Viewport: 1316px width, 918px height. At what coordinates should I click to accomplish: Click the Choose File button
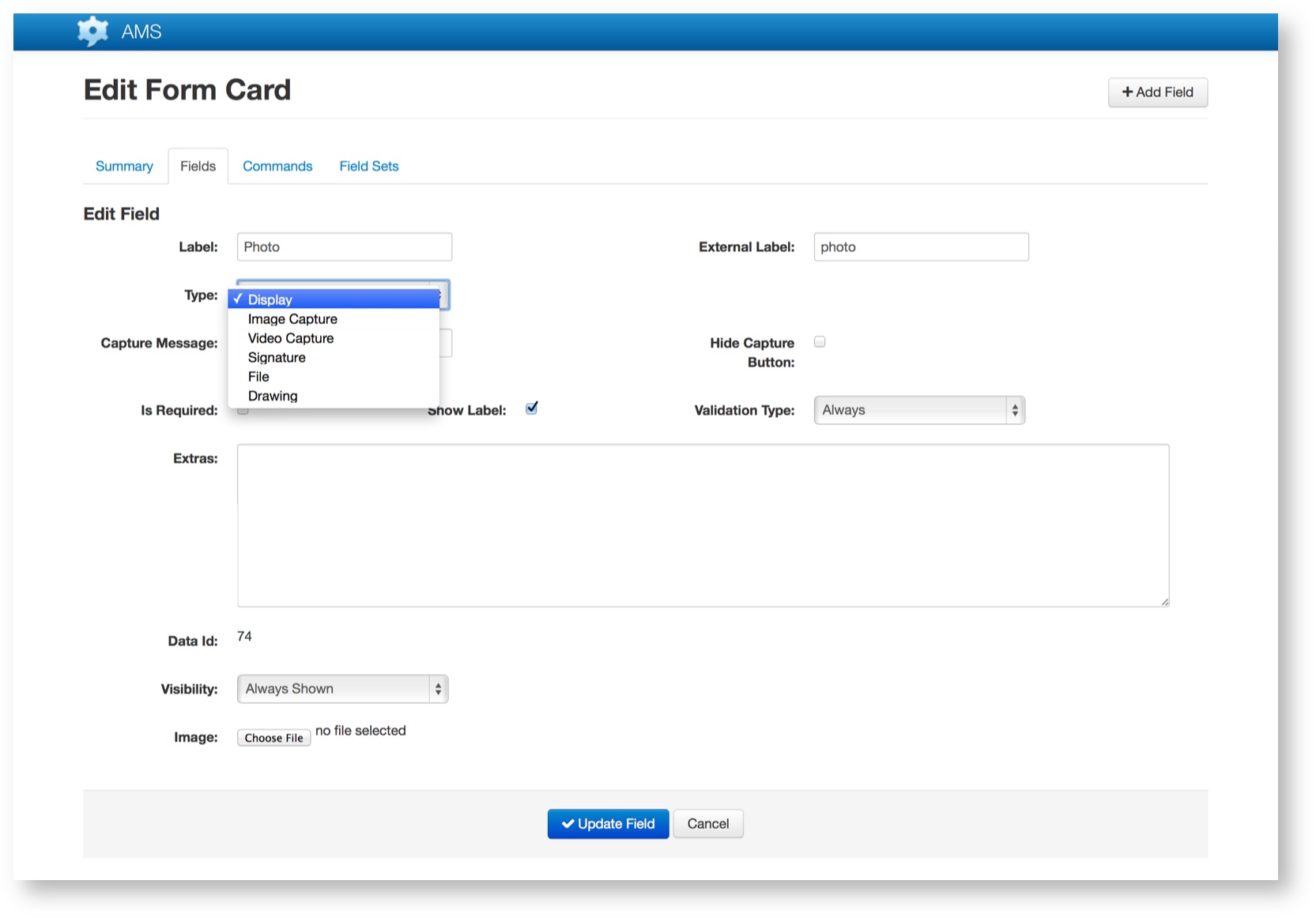(x=273, y=738)
